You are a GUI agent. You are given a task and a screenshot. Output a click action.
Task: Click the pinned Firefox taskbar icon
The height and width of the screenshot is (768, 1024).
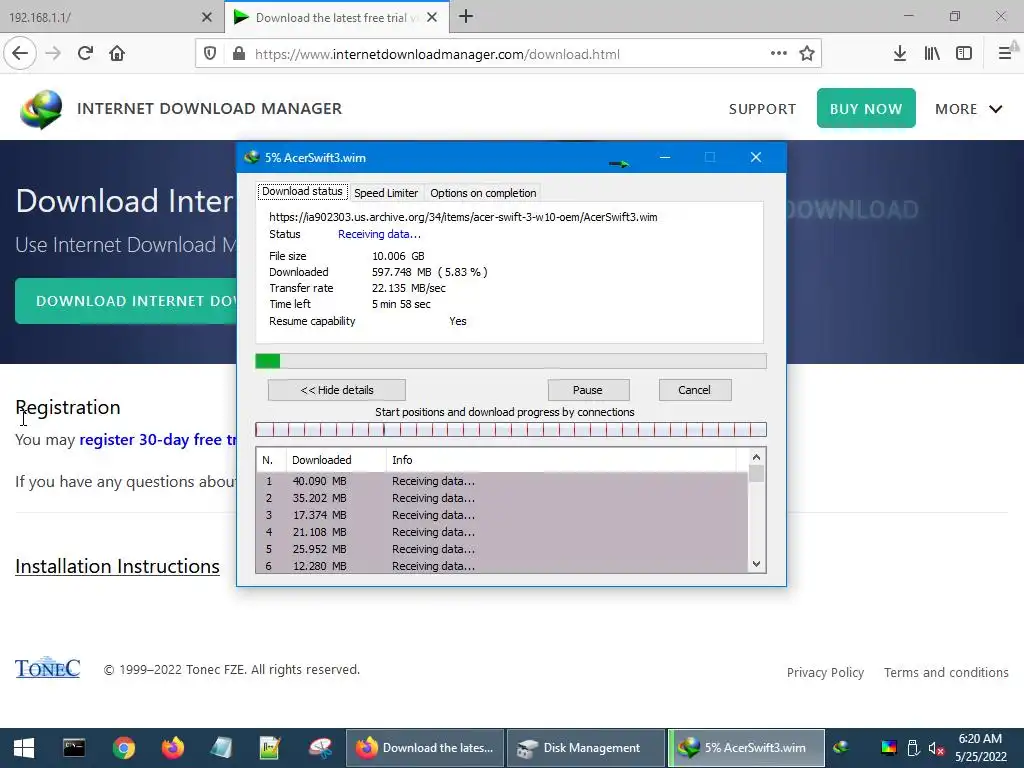(172, 748)
